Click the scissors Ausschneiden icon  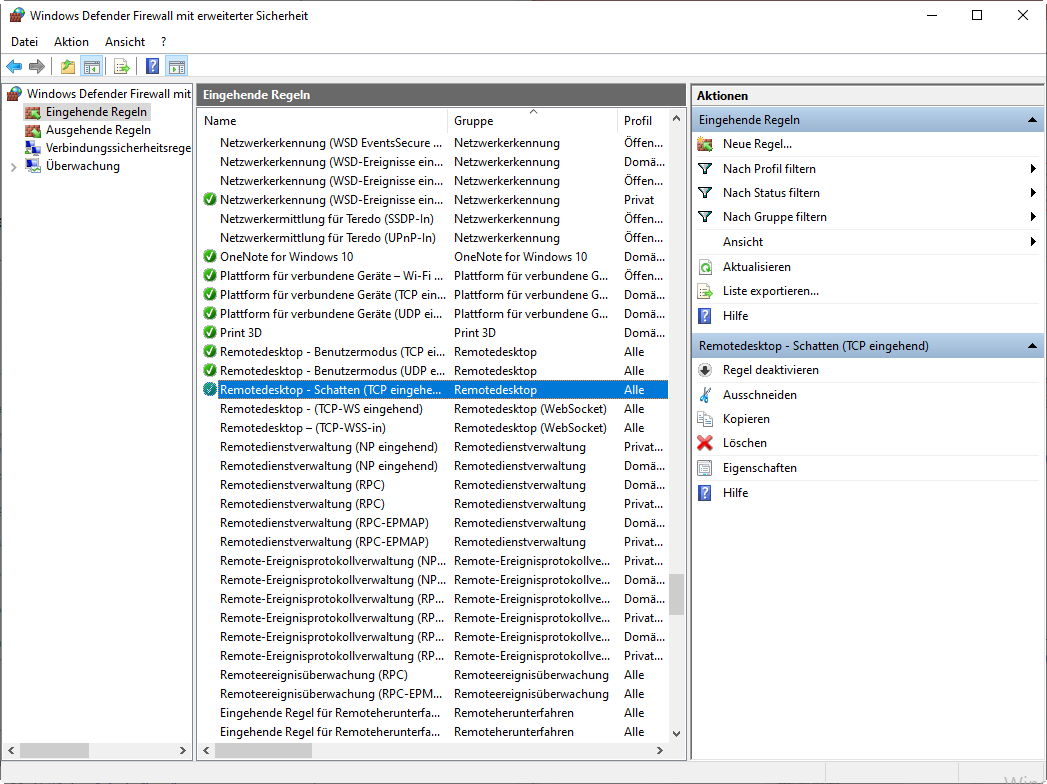click(x=705, y=395)
